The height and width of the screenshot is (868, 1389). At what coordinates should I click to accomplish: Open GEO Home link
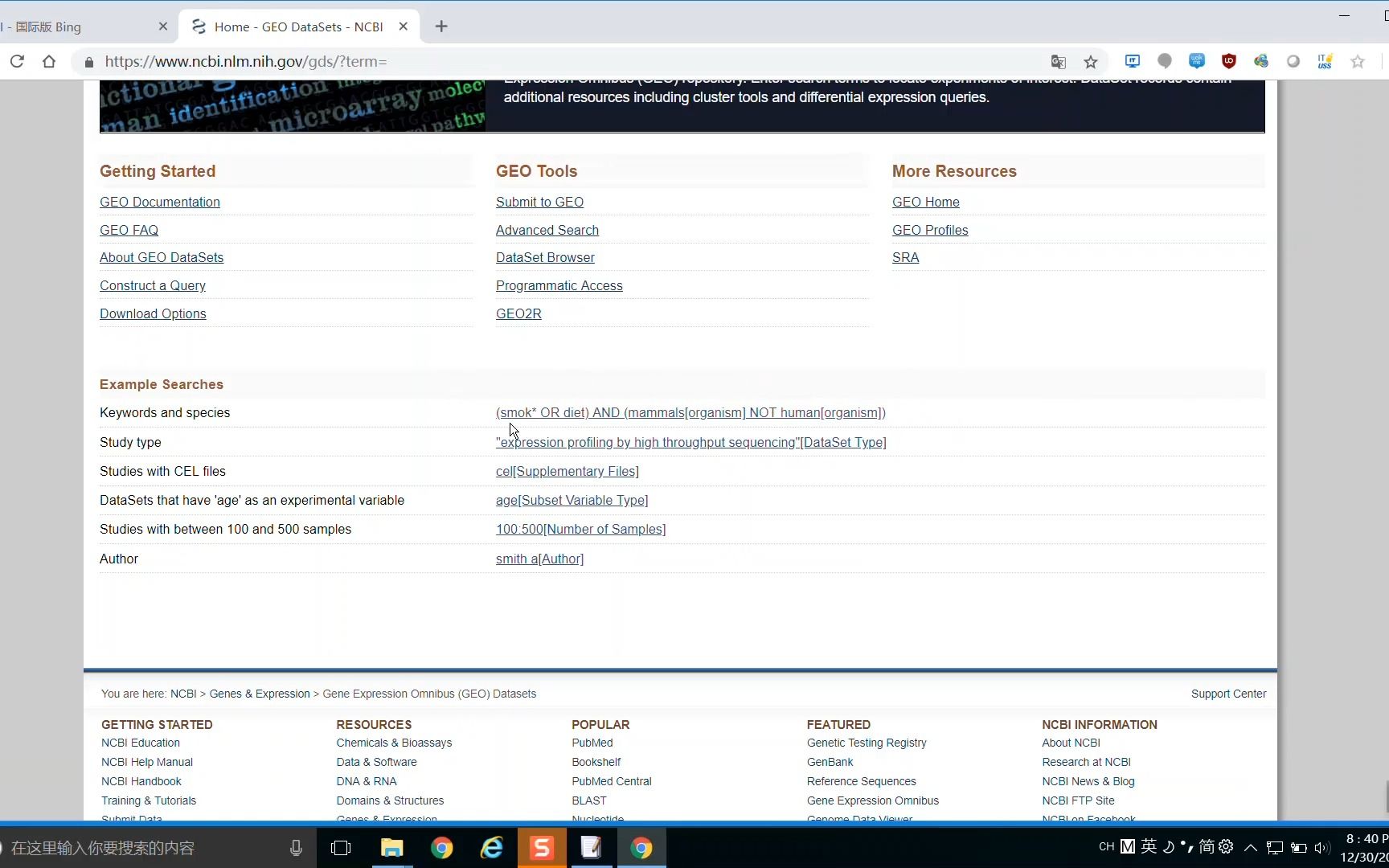click(x=926, y=203)
